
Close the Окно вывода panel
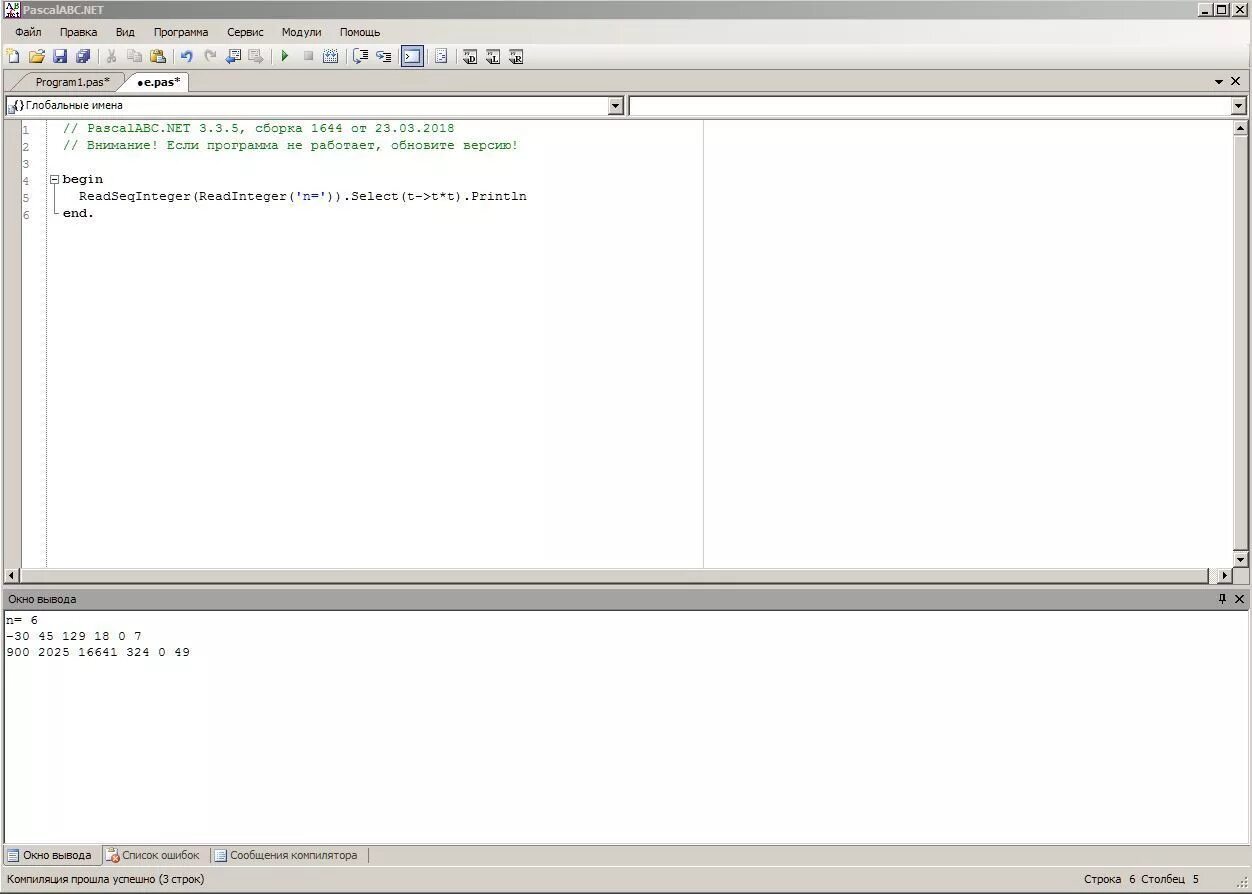tap(1239, 599)
